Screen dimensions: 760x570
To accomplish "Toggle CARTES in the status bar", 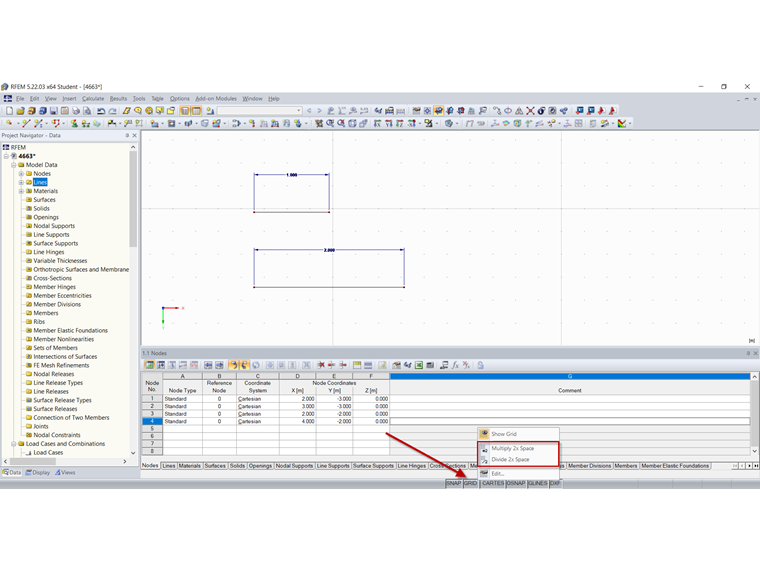I will [x=493, y=483].
